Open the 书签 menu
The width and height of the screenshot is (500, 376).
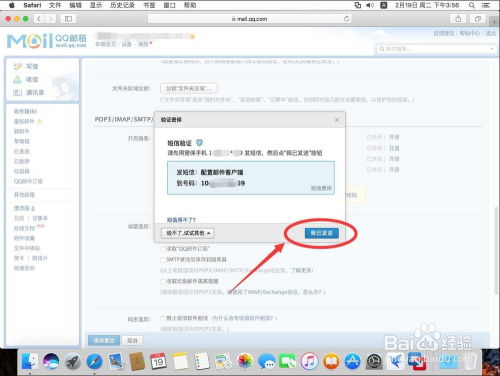tap(149, 5)
